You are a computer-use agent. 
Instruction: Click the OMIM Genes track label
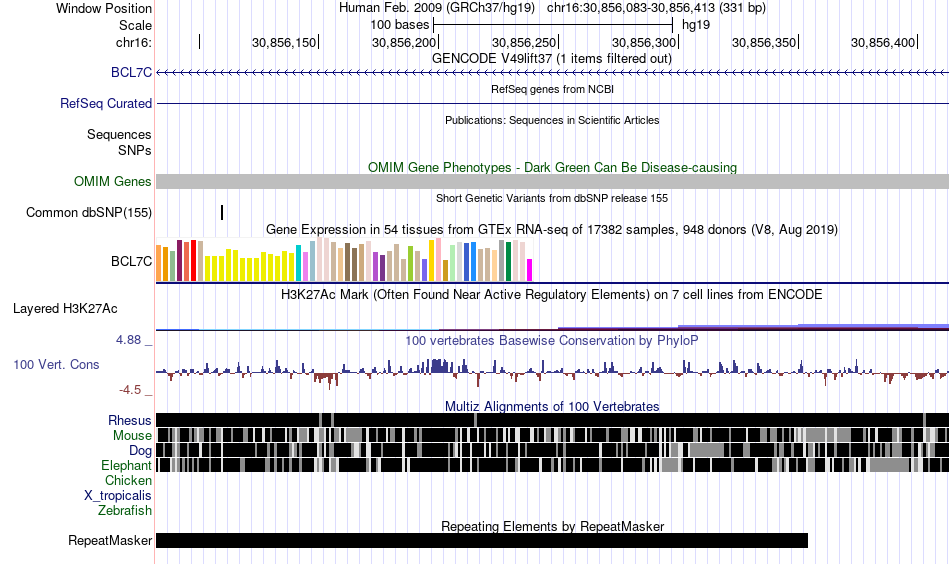coord(113,182)
